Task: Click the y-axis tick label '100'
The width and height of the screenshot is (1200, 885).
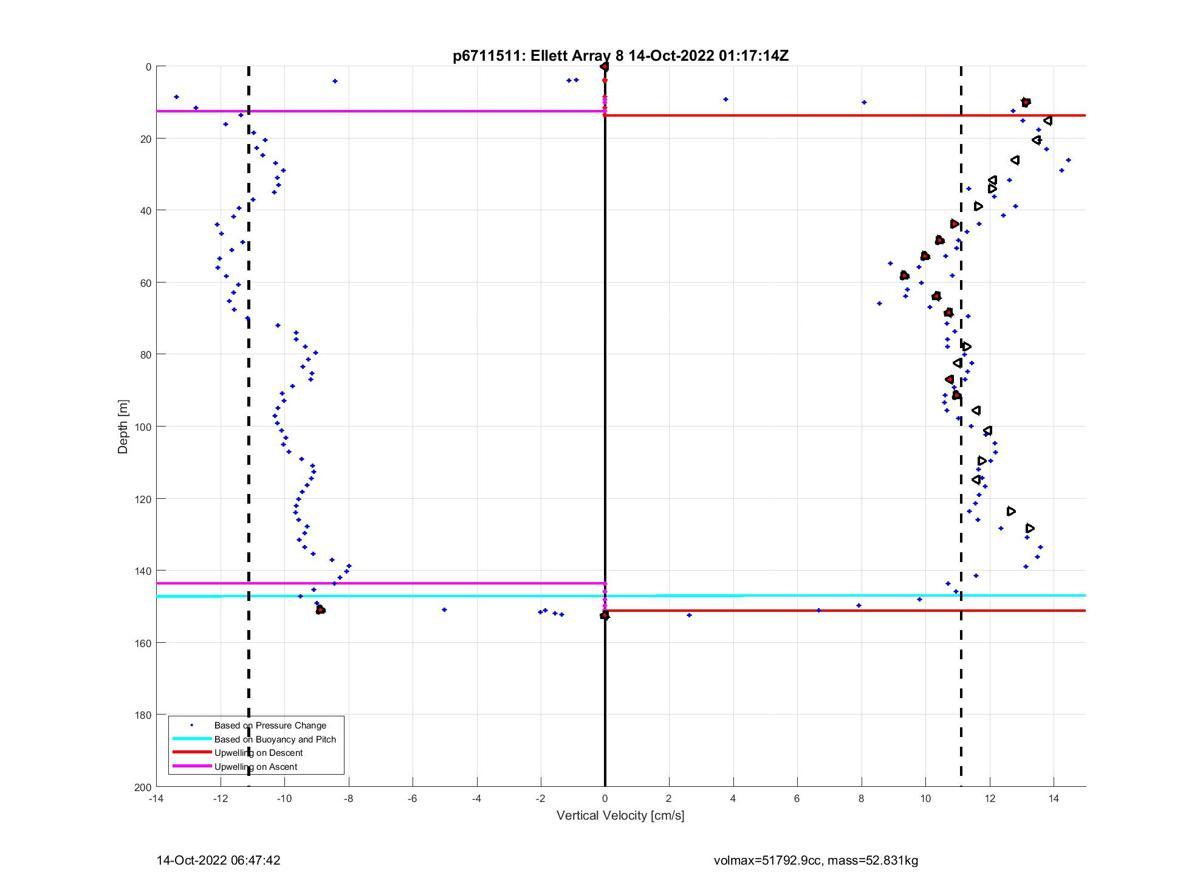Action: (x=141, y=427)
